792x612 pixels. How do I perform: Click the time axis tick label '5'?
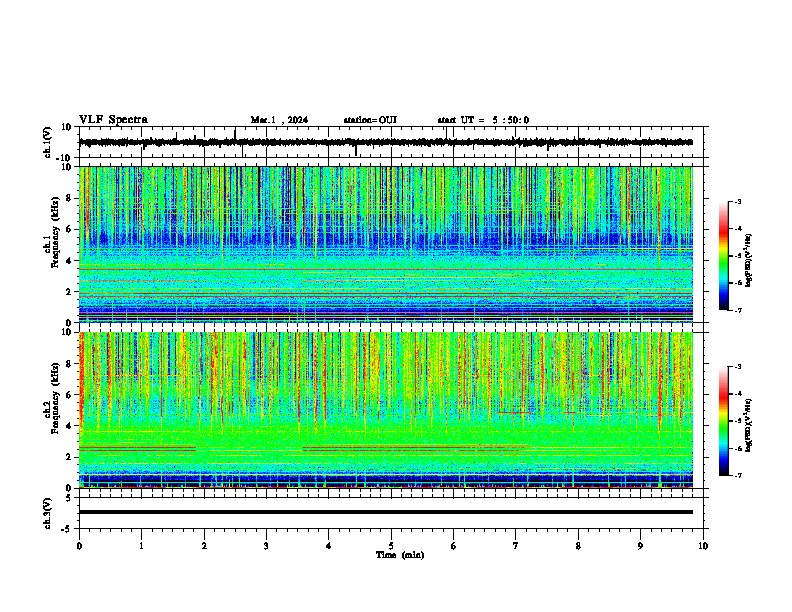pos(391,546)
